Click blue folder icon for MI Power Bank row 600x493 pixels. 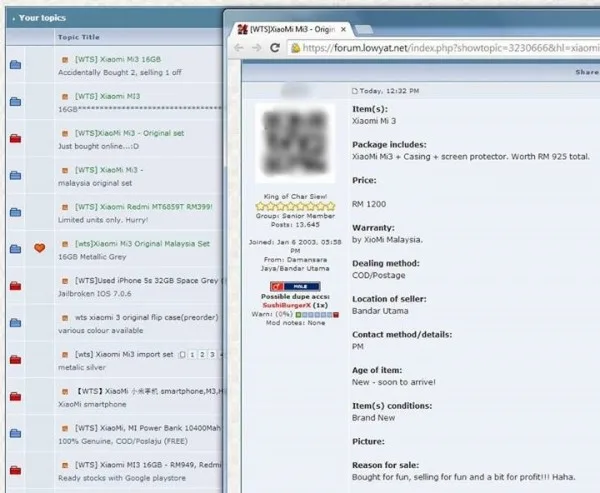tap(15, 434)
